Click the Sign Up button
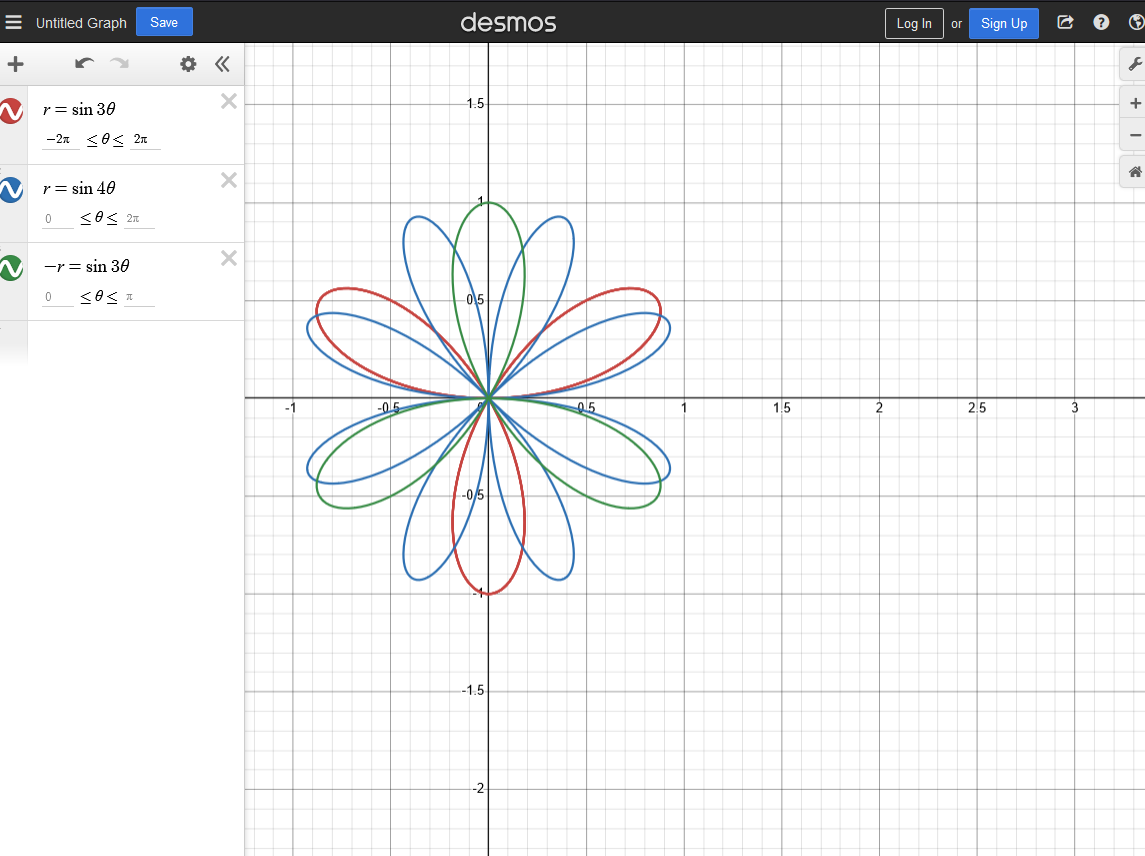The height and width of the screenshot is (856, 1145). 1003,23
